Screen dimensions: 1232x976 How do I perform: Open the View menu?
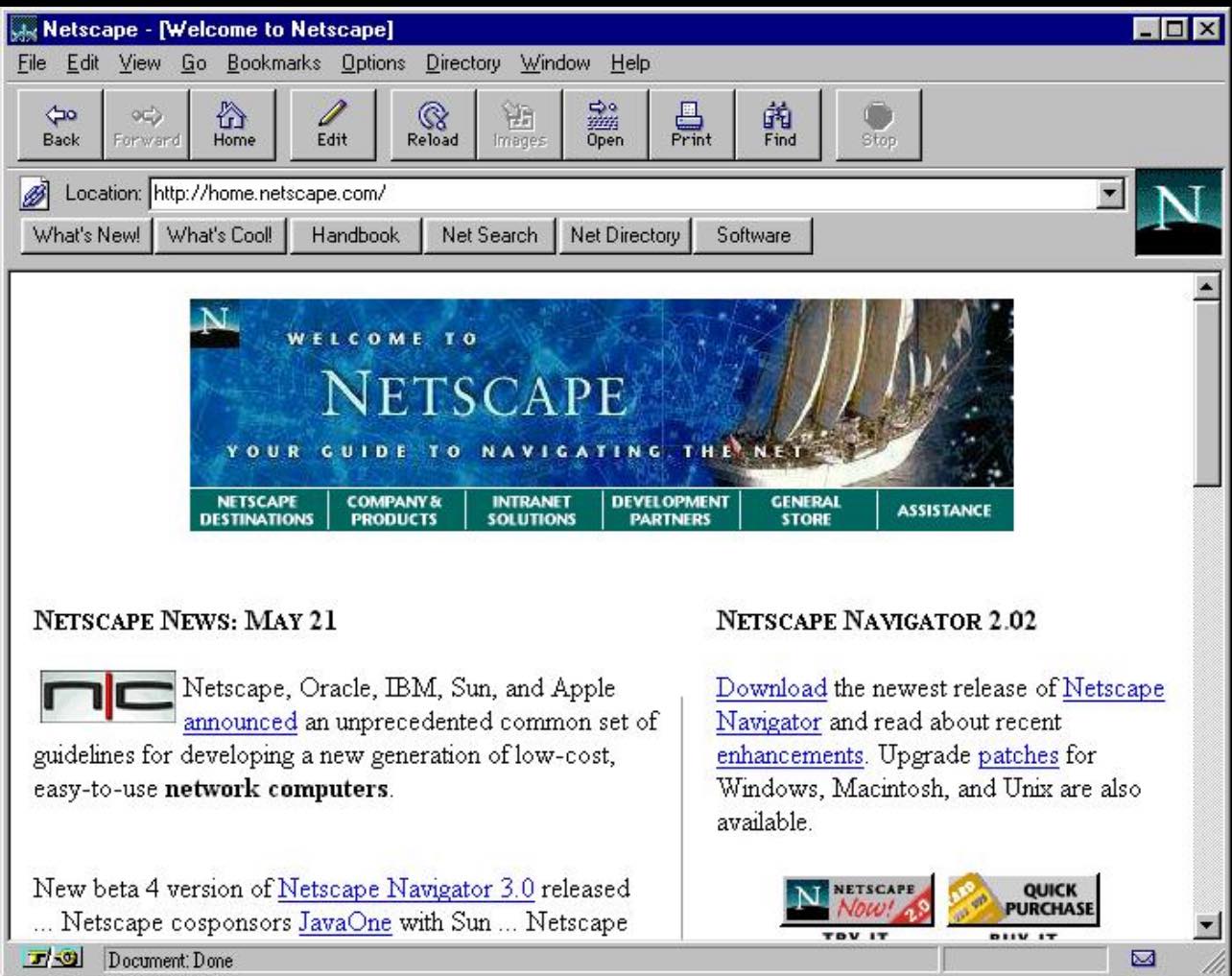pyautogui.click(x=140, y=63)
